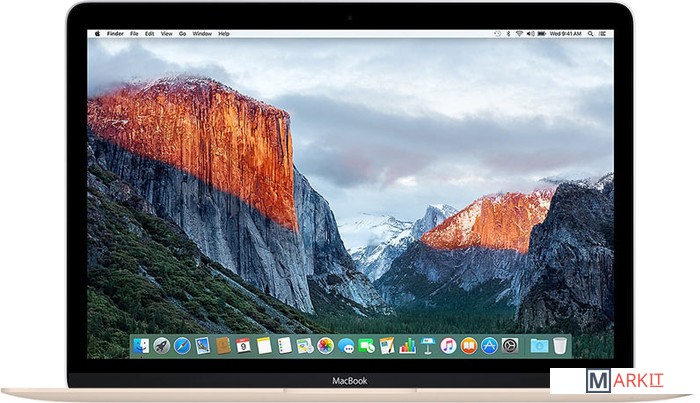Image resolution: width=700 pixels, height=403 pixels.
Task: Click the Help menu
Action: tap(225, 34)
